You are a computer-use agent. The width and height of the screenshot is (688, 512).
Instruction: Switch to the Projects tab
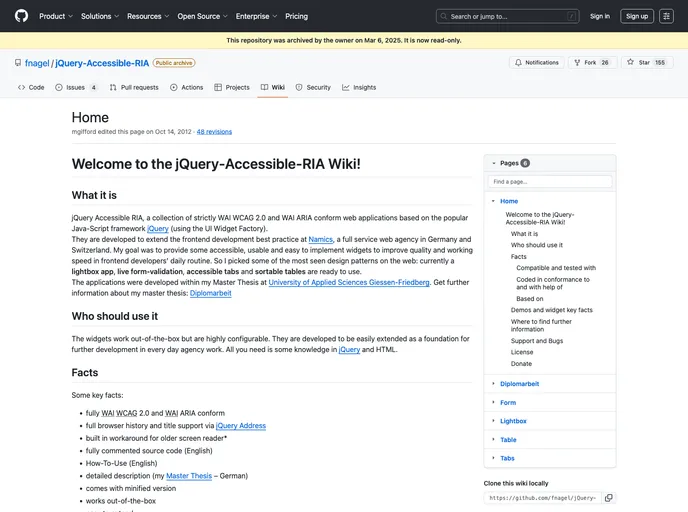(232, 87)
